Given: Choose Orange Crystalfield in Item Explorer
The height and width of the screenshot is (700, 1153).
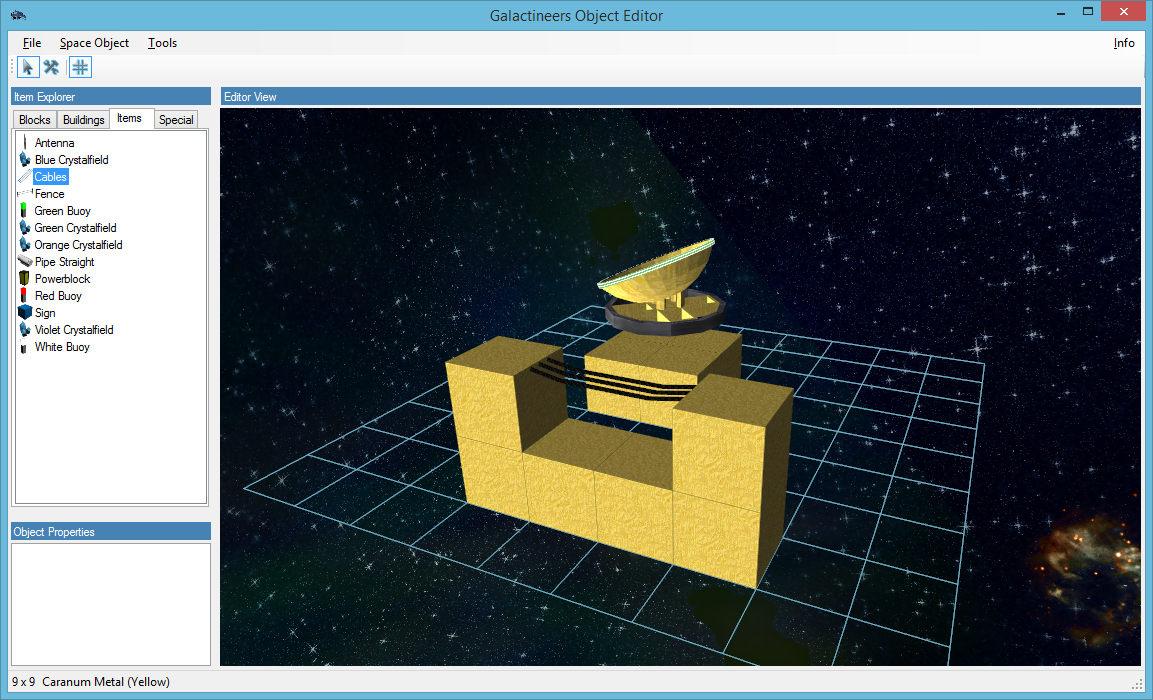Looking at the screenshot, I should click(x=78, y=245).
